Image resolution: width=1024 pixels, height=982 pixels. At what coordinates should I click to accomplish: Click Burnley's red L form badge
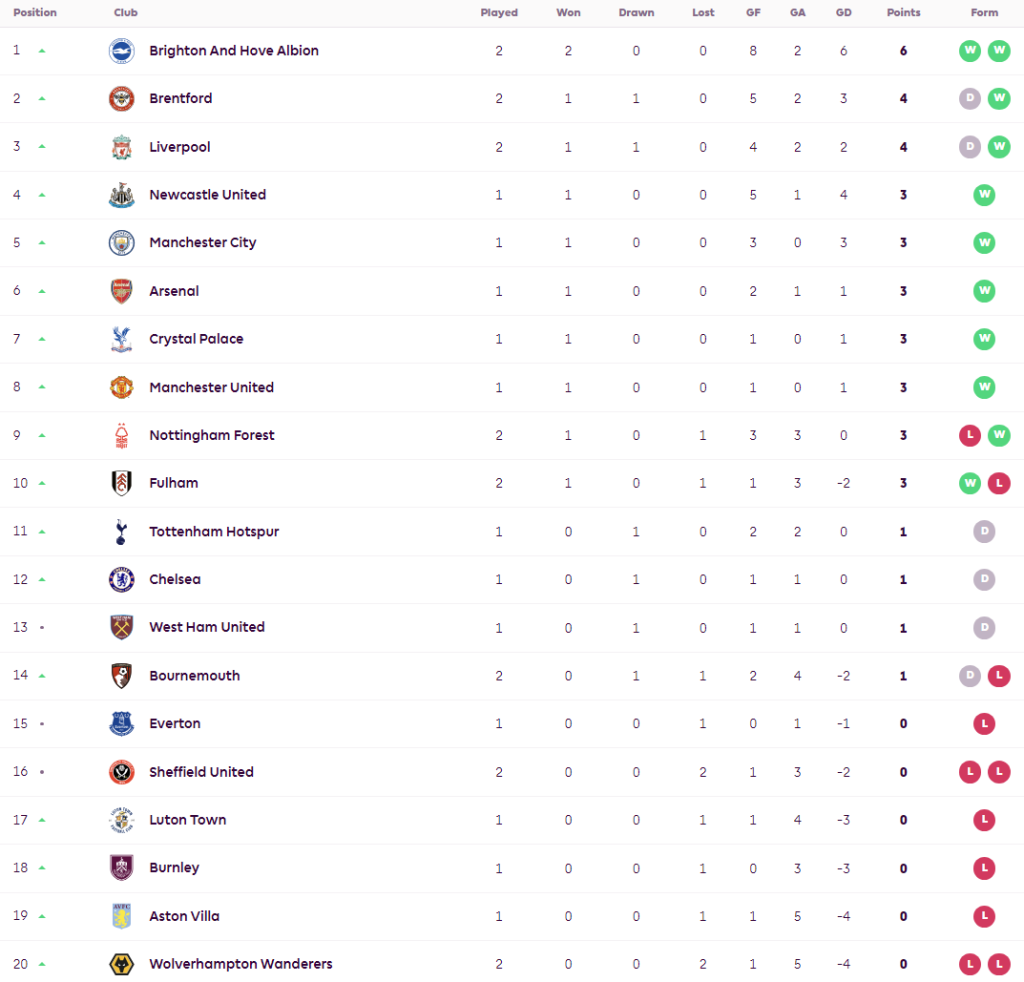point(984,868)
